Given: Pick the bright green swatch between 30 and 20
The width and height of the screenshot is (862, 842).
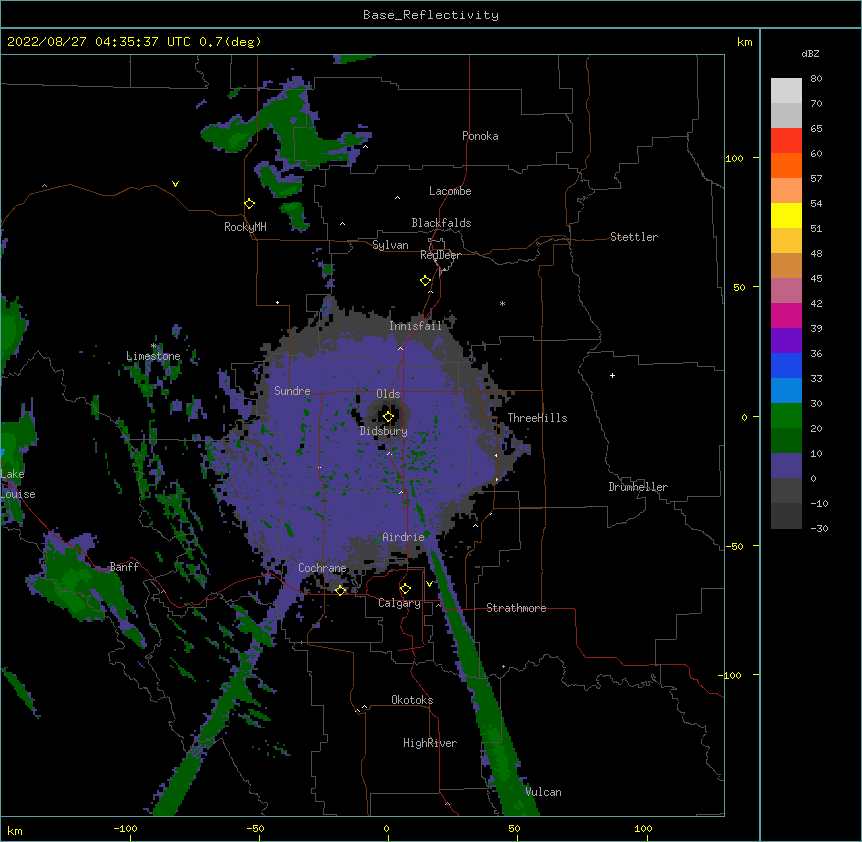Looking at the screenshot, I should [786, 416].
